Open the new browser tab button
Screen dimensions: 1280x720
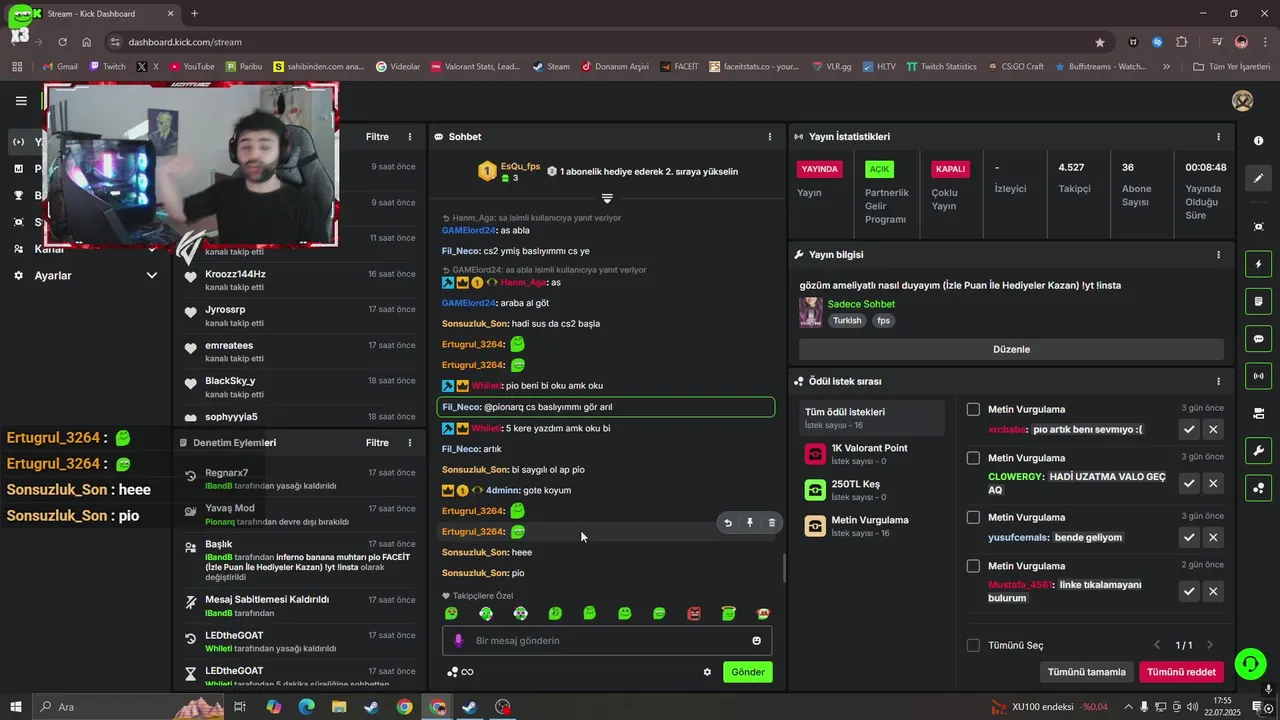click(x=194, y=14)
